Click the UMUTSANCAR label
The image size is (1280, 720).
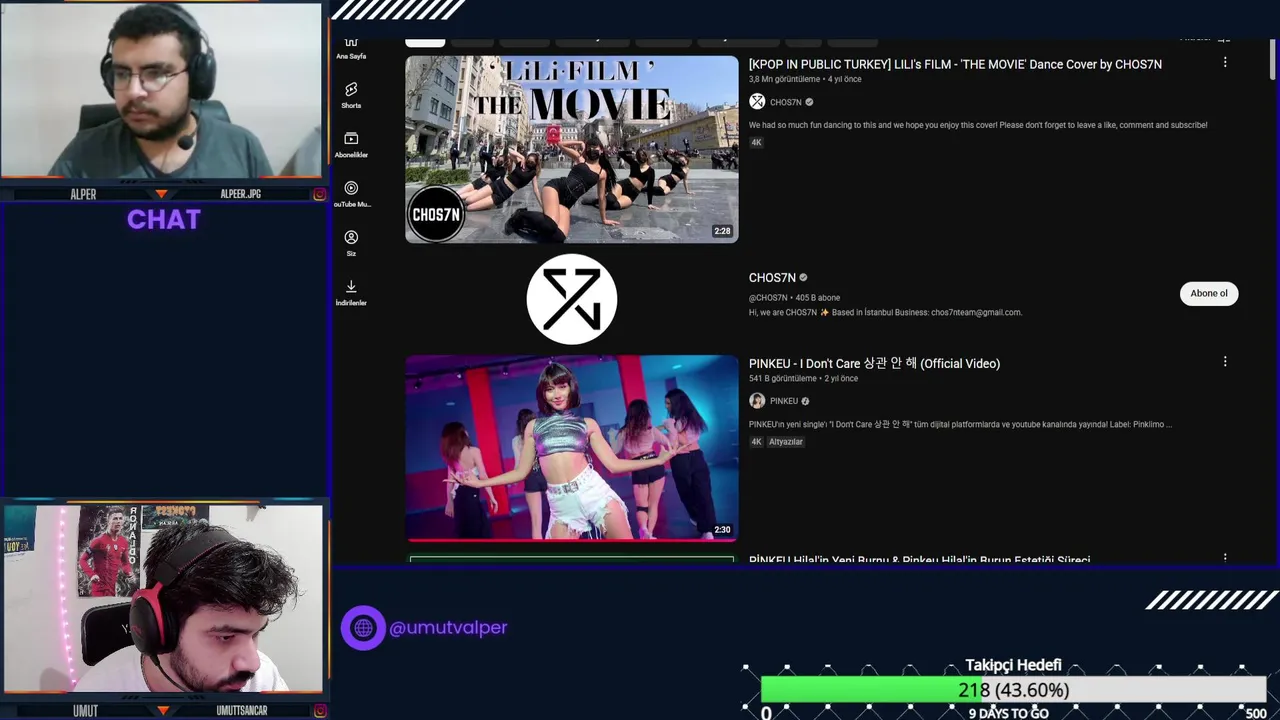[x=242, y=711]
